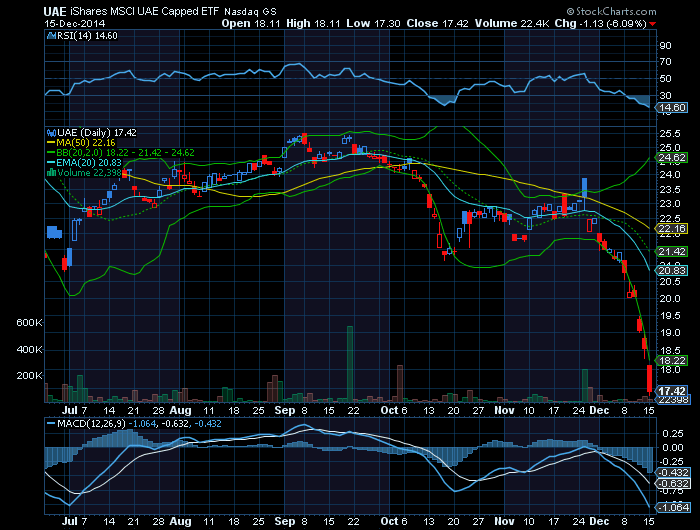This screenshot has height=530, width=700.
Task: Click the -0.432 histogram value tag on right axis
Action: [672, 472]
